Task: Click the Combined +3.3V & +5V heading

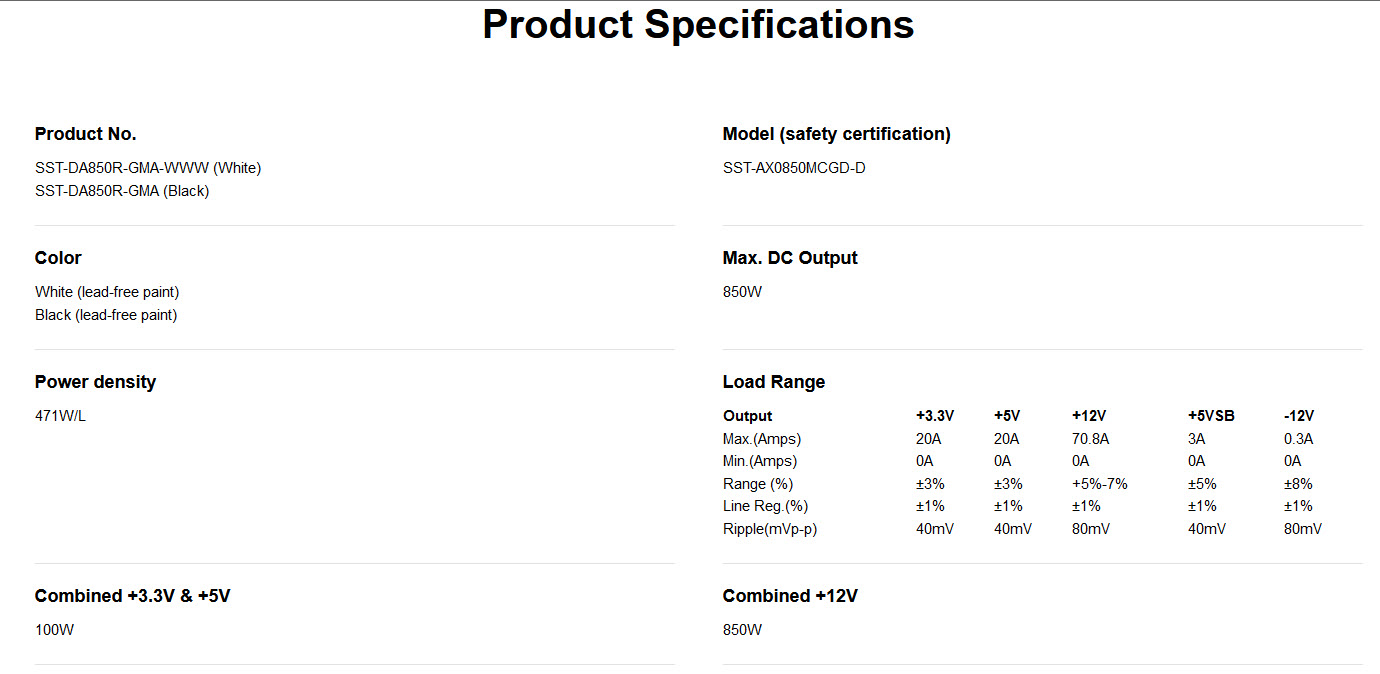Action: [132, 596]
